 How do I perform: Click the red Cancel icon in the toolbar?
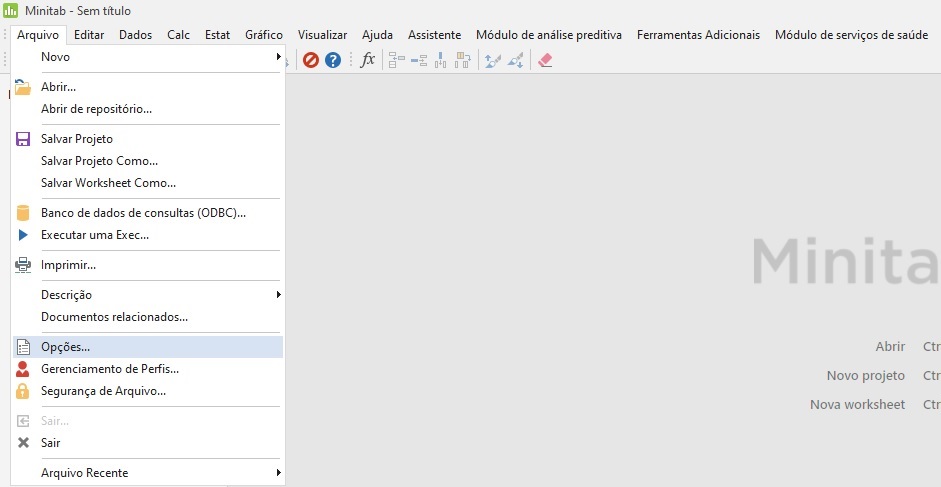point(310,60)
